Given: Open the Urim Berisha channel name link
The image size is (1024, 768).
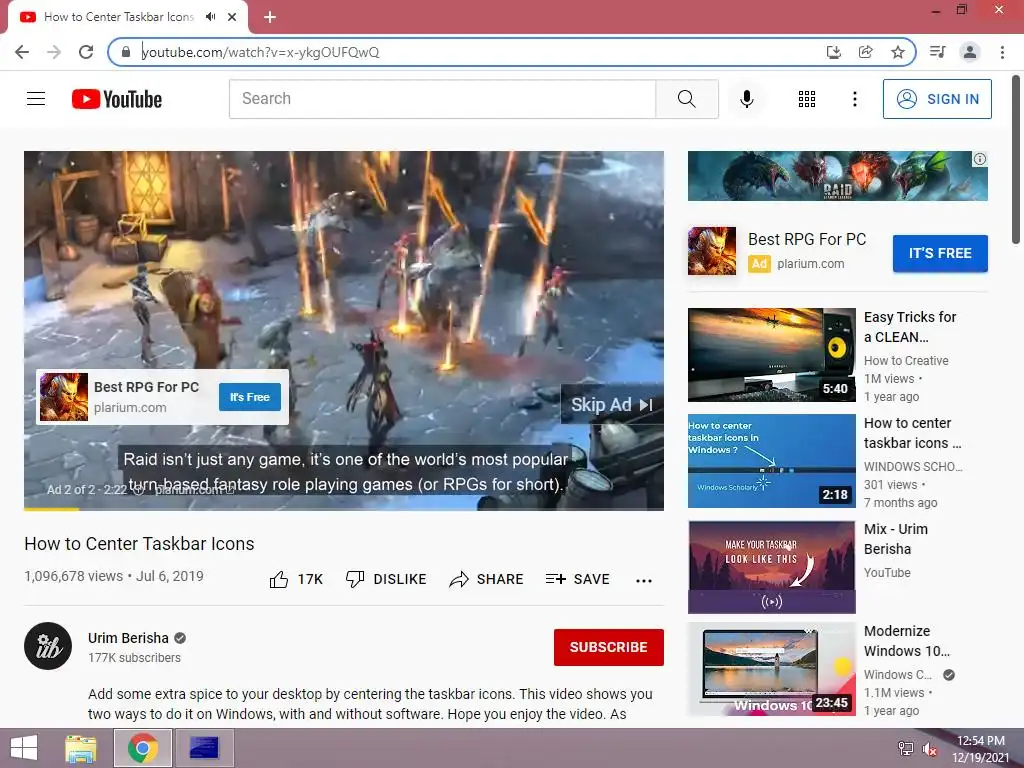Looking at the screenshot, I should click(128, 638).
